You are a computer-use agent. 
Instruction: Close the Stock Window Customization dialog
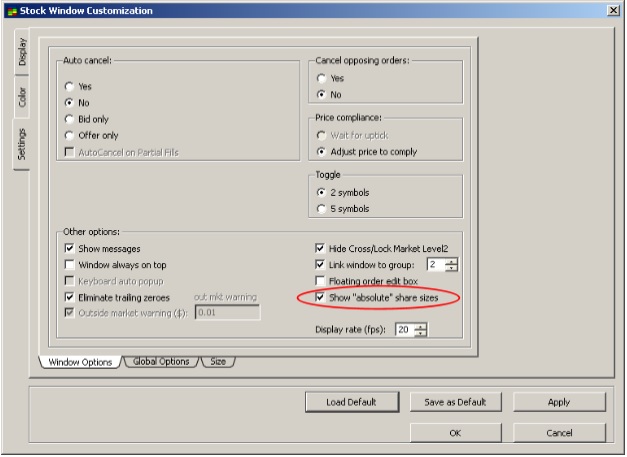point(612,10)
